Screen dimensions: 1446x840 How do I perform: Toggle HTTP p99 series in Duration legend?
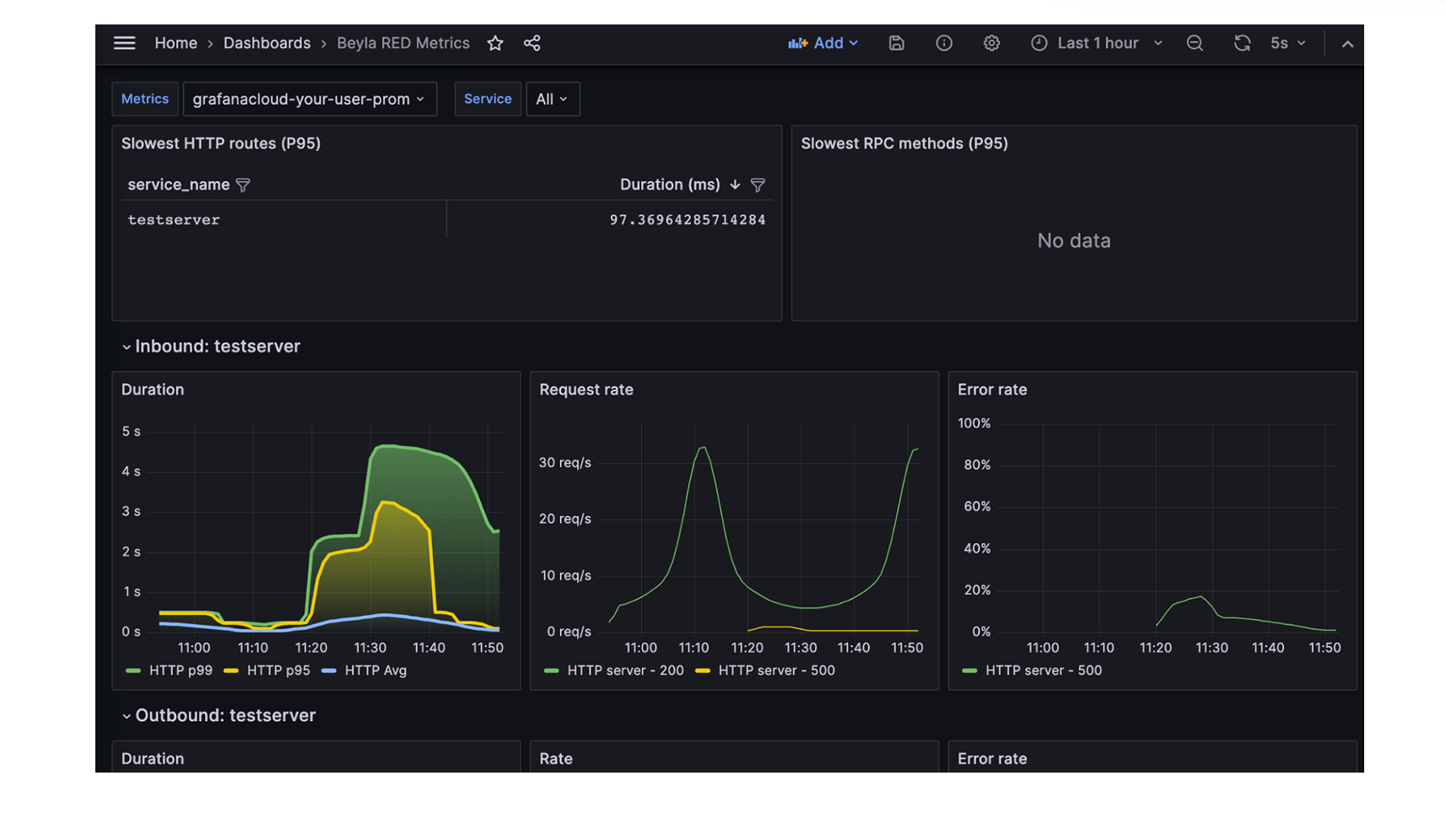tap(180, 670)
